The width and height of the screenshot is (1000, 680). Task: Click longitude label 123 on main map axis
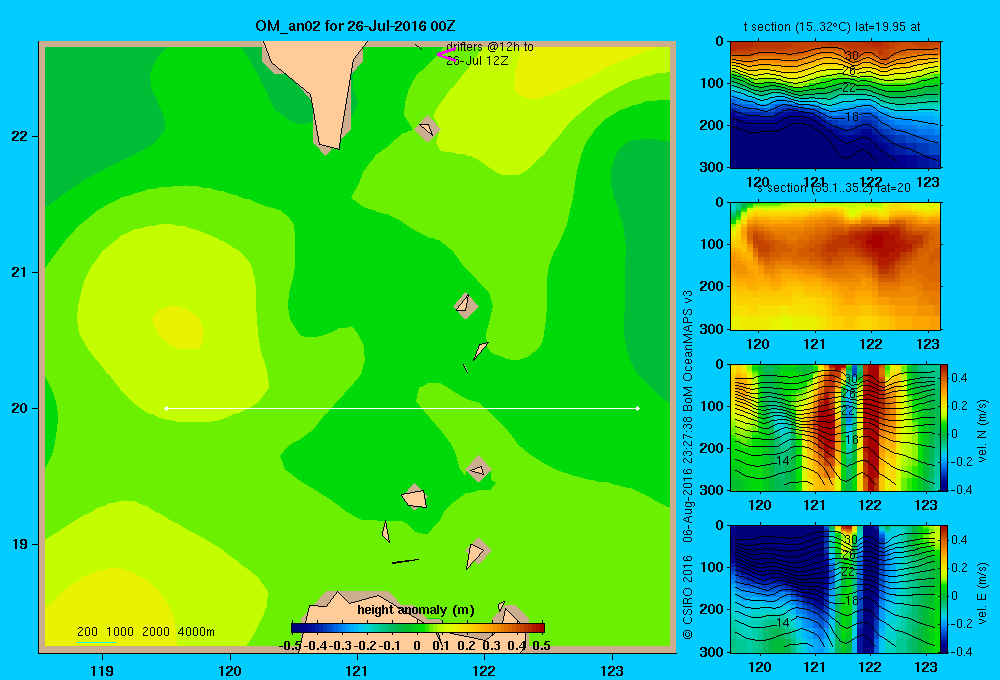(x=612, y=670)
